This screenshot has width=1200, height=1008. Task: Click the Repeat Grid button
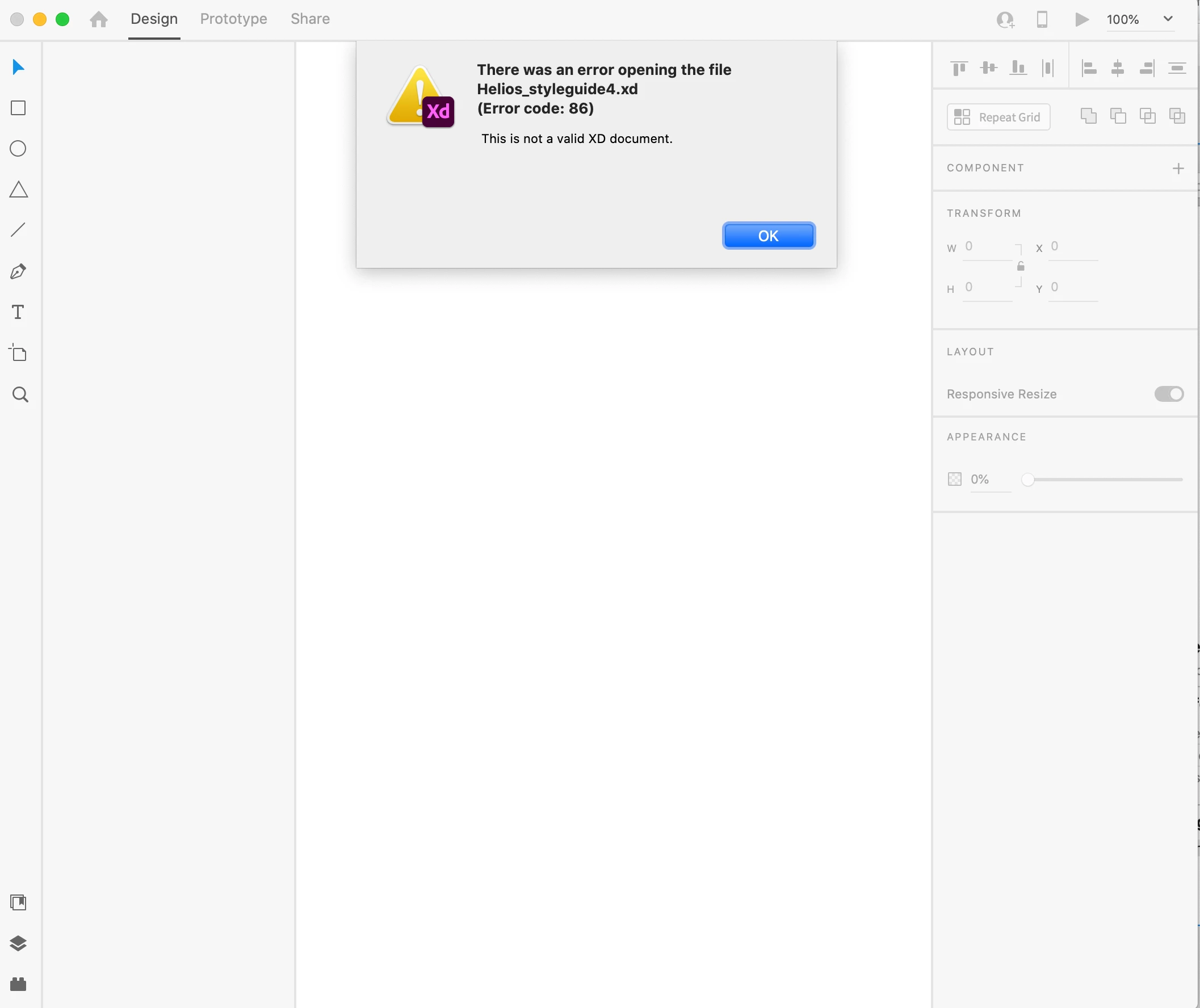tap(998, 117)
